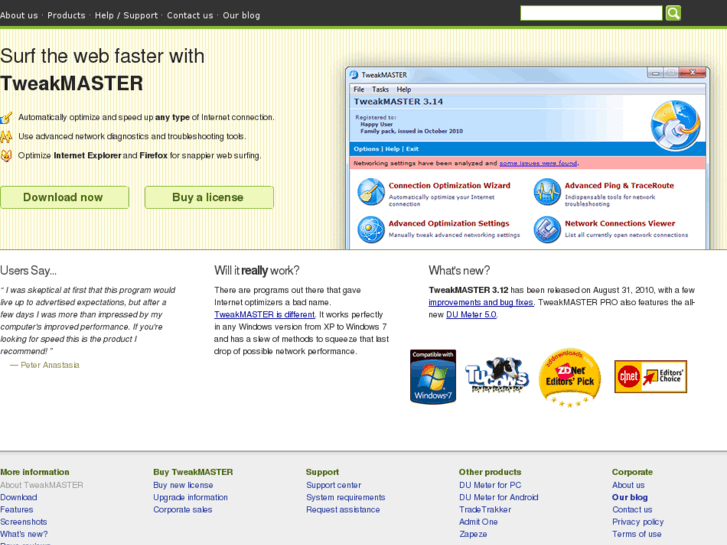Screen dimensions: 727x545
Task: Click Exit in the blue bar
Action: click(412, 149)
